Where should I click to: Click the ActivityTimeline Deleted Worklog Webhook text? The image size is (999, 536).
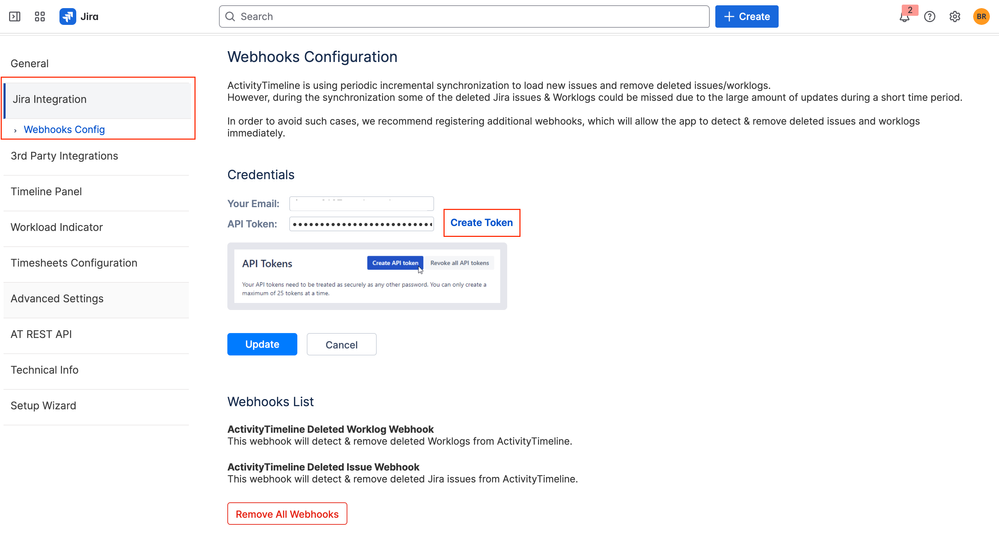click(331, 430)
